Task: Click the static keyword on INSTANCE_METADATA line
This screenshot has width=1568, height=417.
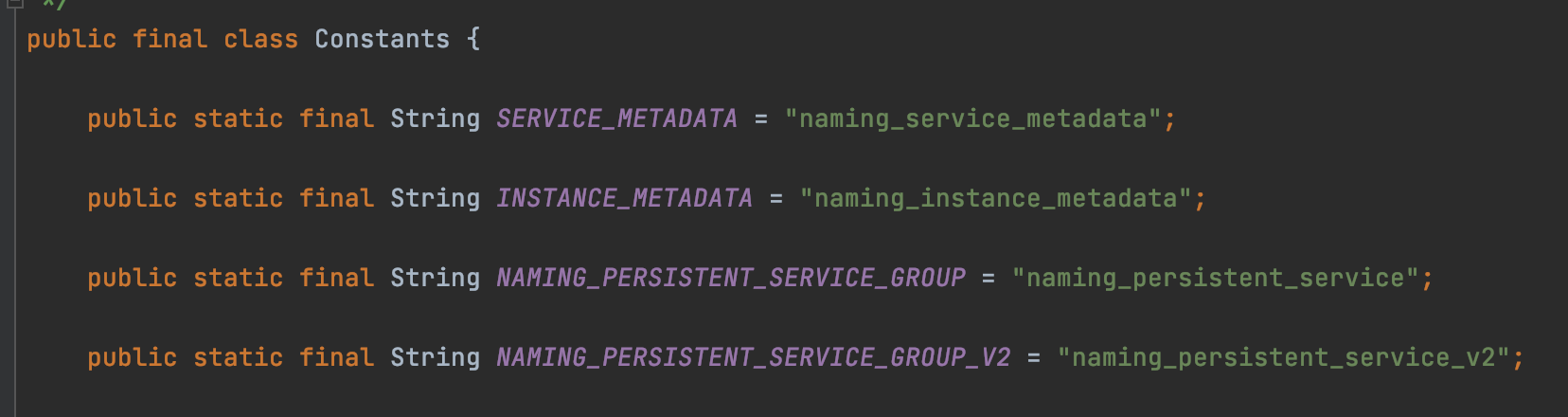Action: [238, 198]
